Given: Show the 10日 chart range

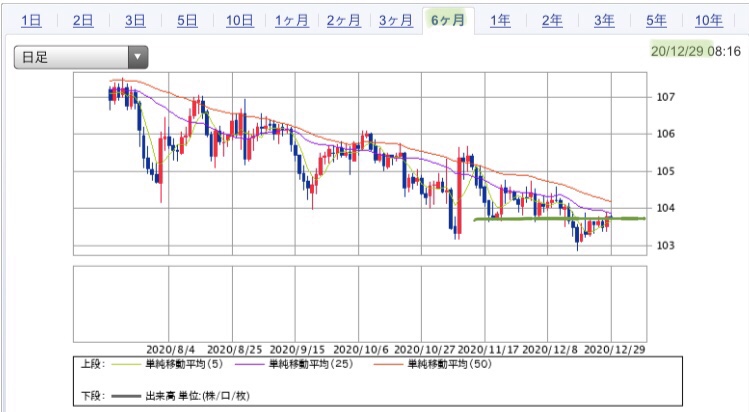Looking at the screenshot, I should (x=240, y=21).
